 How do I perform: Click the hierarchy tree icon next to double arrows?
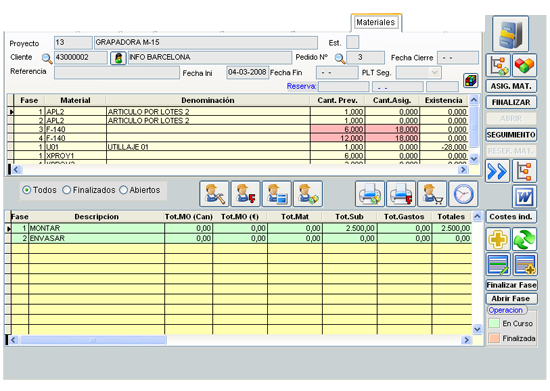click(524, 171)
